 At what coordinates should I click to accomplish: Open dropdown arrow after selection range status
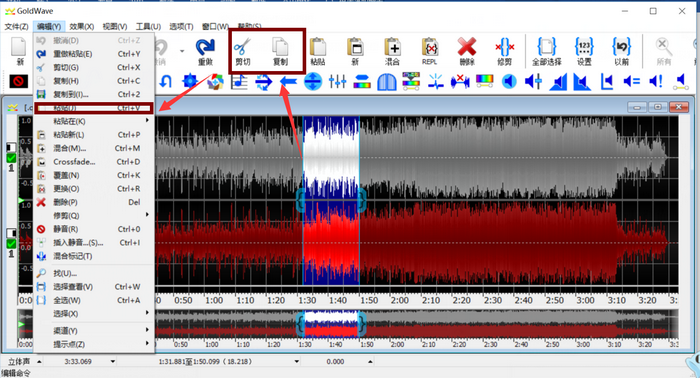[296, 361]
